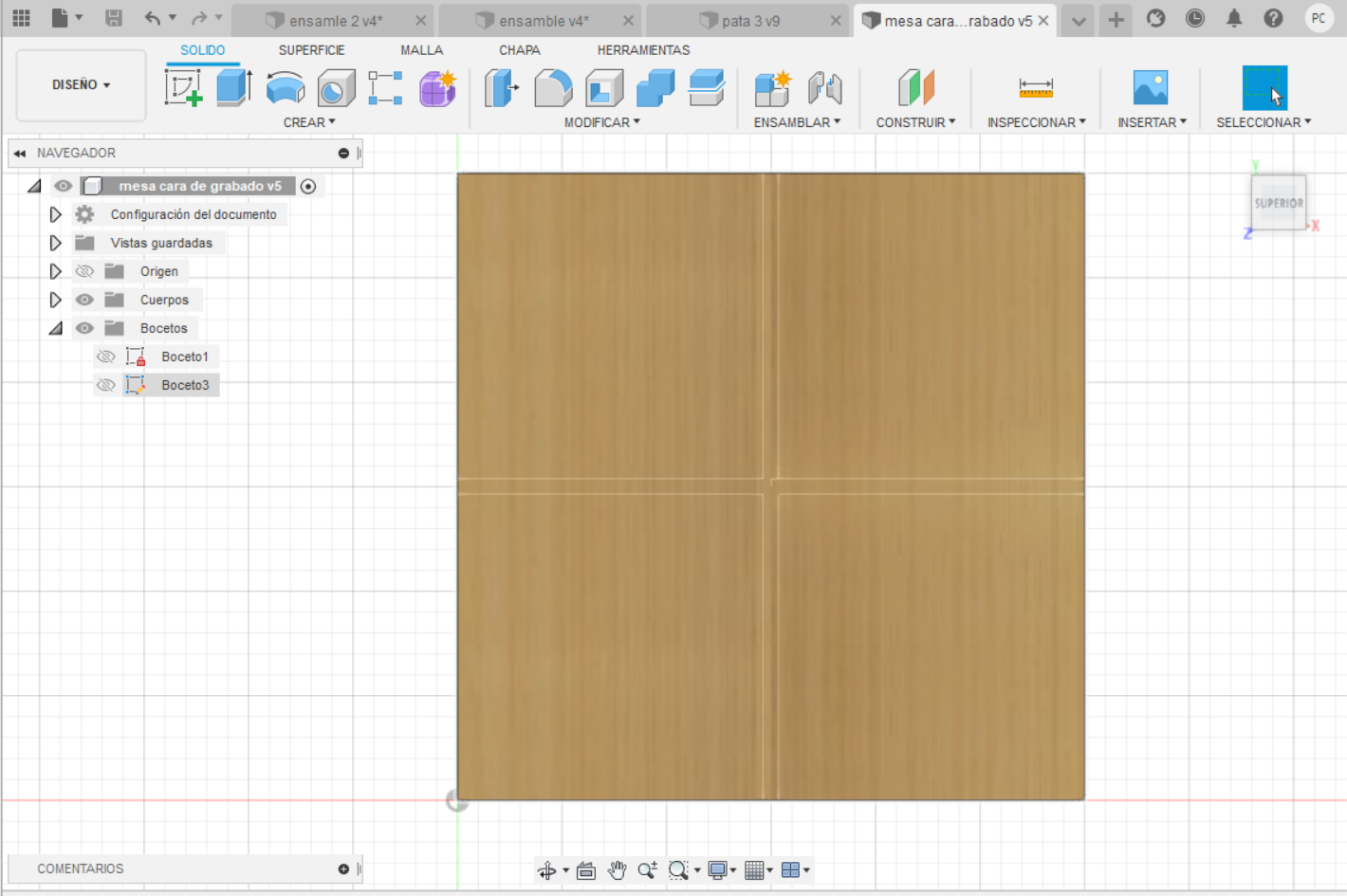The width and height of the screenshot is (1347, 896).
Task: Open the COMENTARIOS panel
Action: tap(81, 869)
